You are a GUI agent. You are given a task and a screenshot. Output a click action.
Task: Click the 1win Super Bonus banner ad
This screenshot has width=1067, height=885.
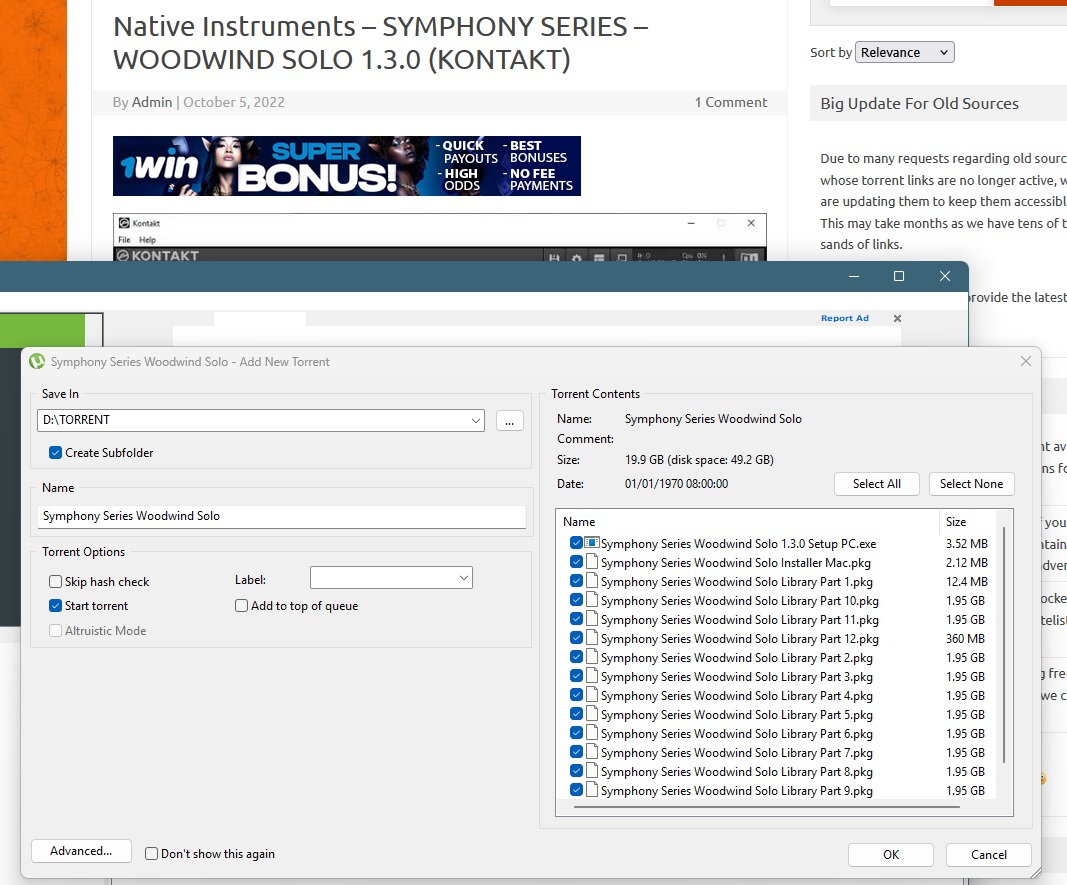point(347,166)
